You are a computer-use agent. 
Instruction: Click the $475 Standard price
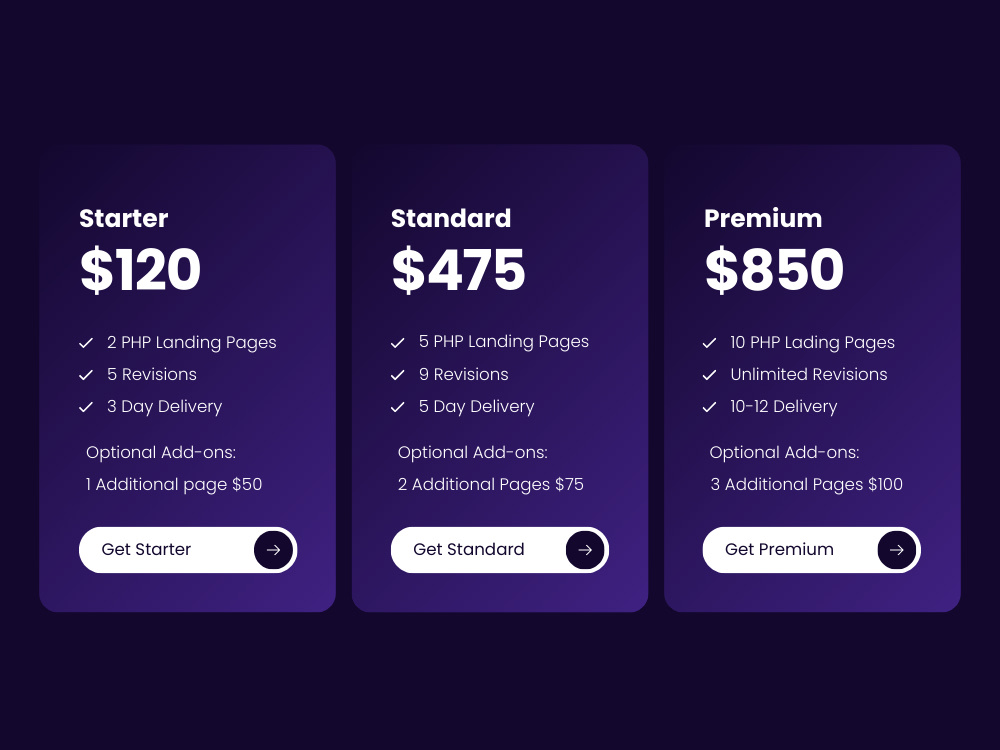459,270
